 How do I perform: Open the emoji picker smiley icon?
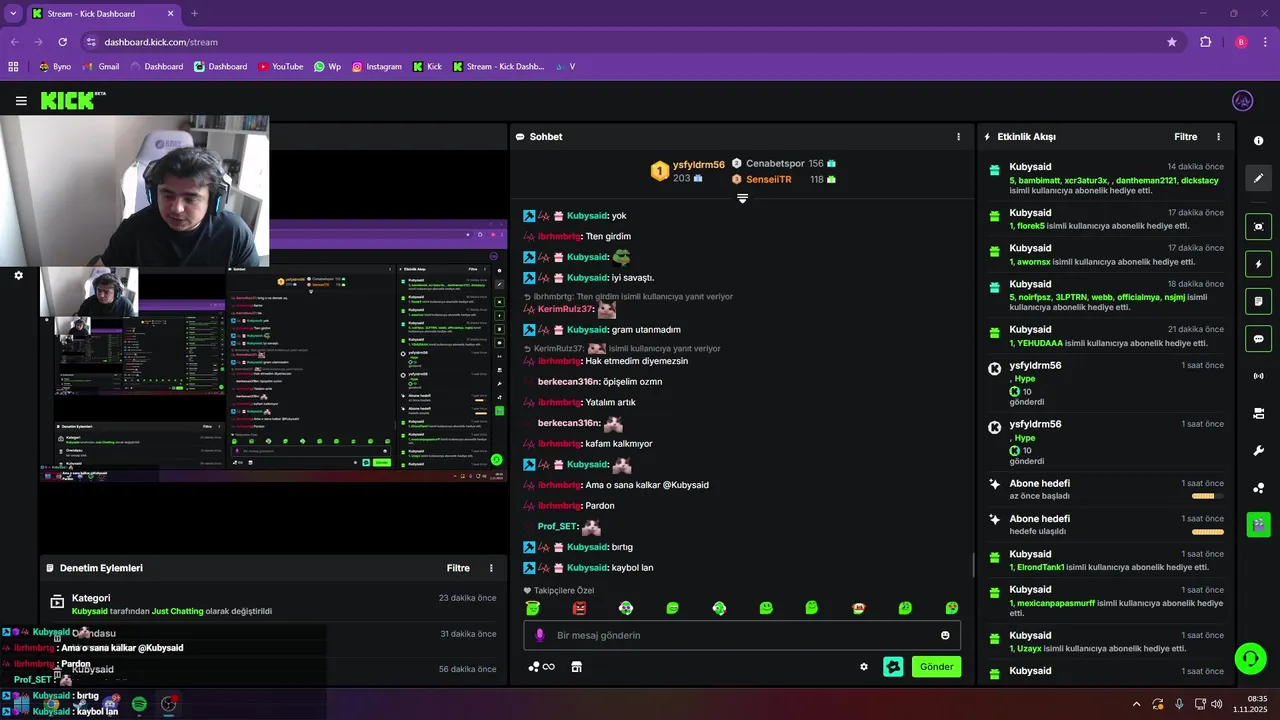pos(945,635)
